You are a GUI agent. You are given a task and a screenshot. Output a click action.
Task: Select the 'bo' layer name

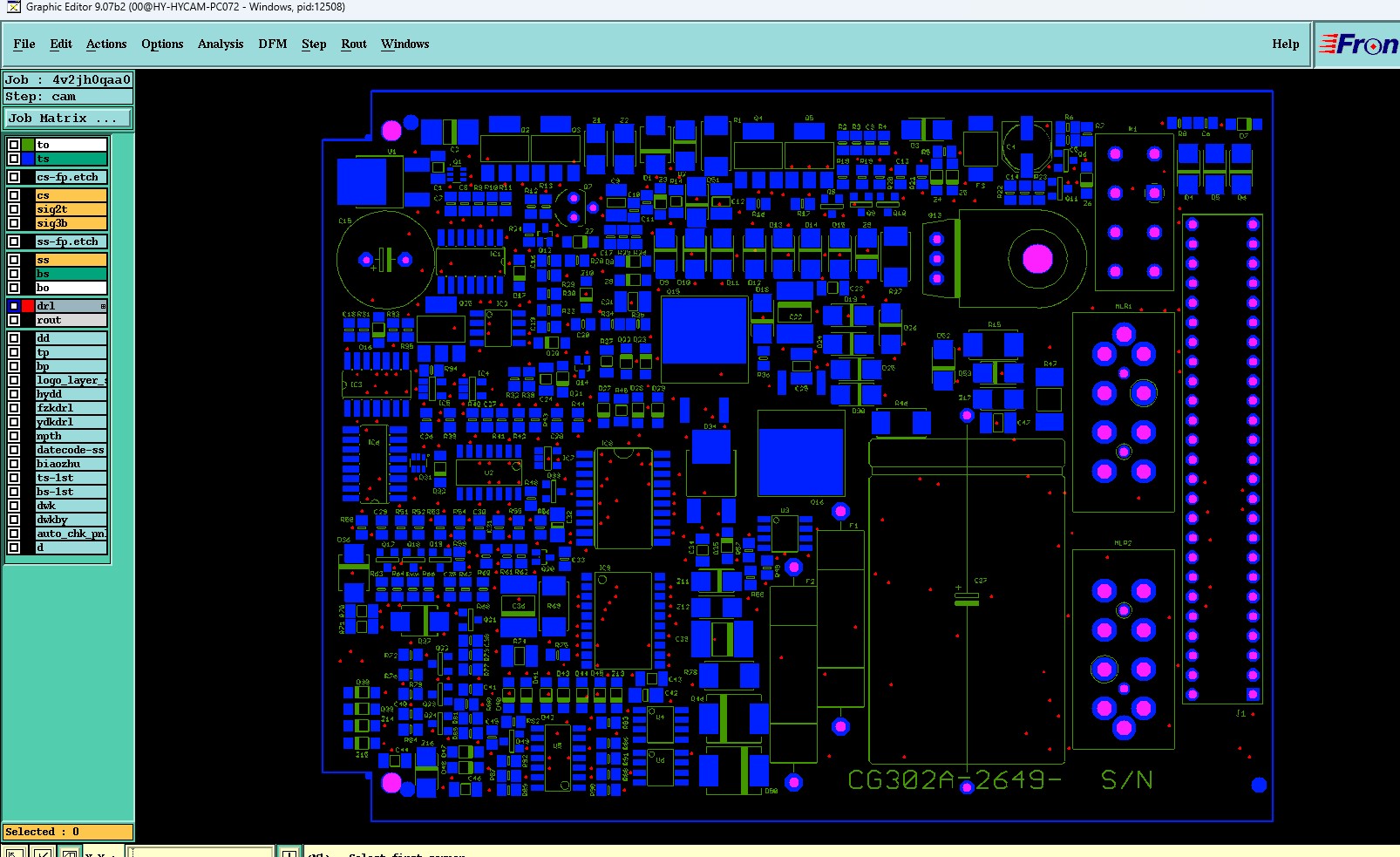pyautogui.click(x=71, y=288)
